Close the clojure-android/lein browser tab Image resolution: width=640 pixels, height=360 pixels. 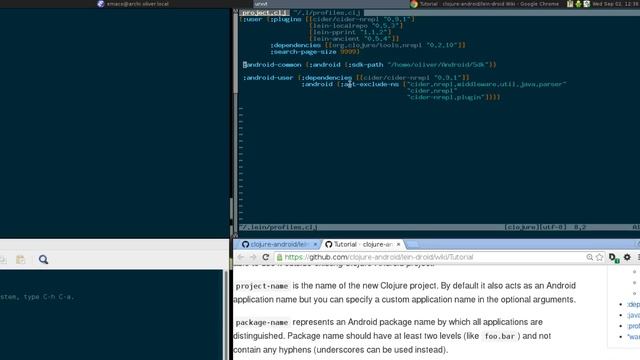tap(315, 244)
